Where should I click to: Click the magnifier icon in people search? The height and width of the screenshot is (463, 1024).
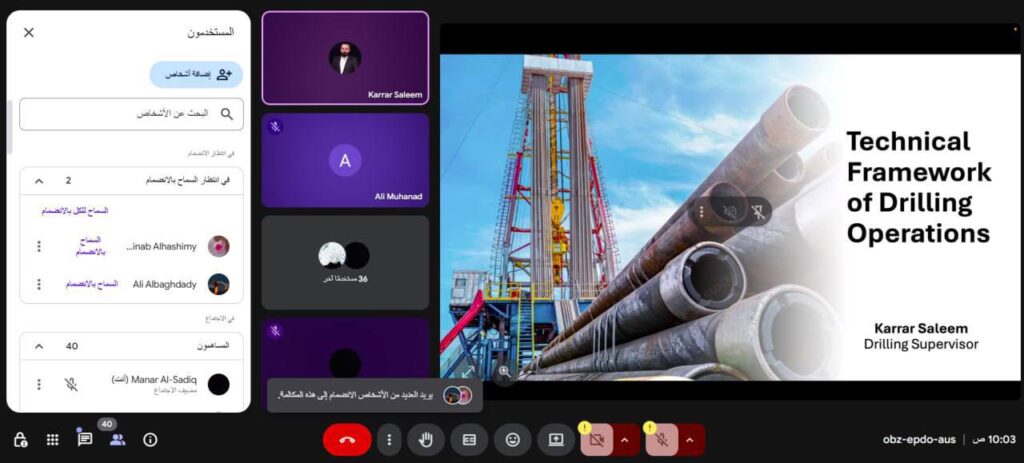coord(227,114)
